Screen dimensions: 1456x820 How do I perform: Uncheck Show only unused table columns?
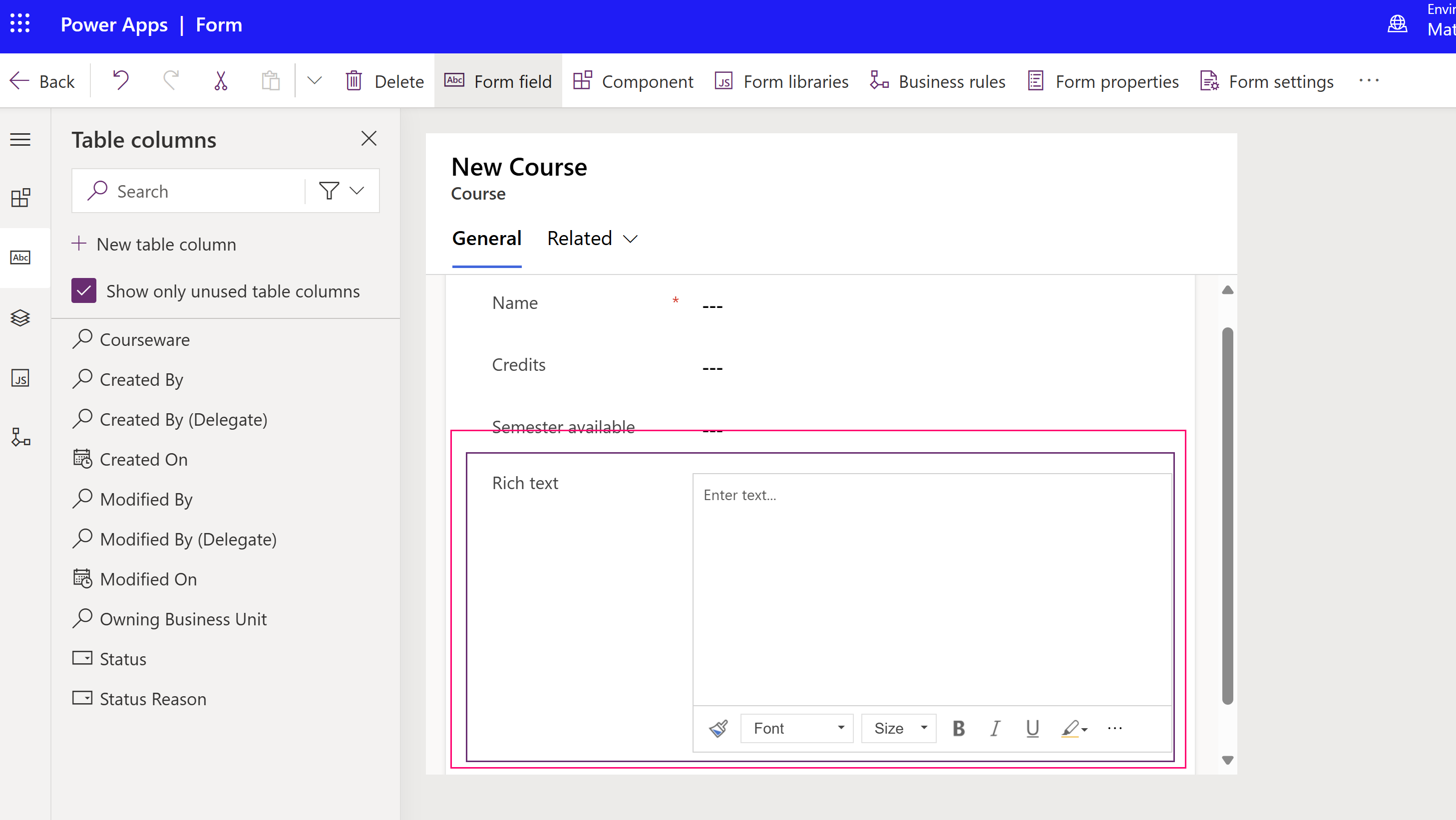[84, 290]
